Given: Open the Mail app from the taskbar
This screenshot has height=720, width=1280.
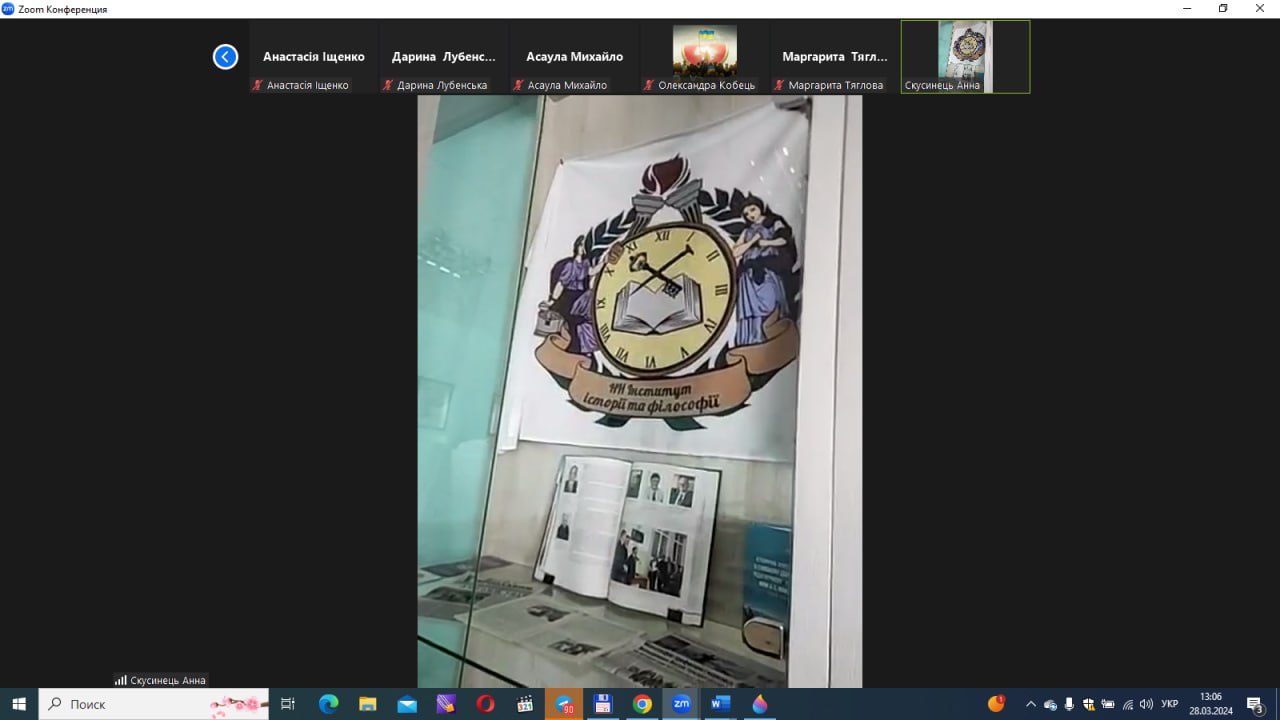Looking at the screenshot, I should coord(407,704).
